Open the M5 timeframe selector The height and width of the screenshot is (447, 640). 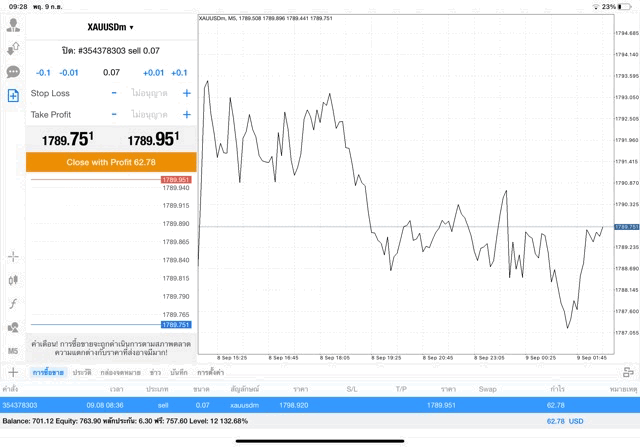pos(13,351)
